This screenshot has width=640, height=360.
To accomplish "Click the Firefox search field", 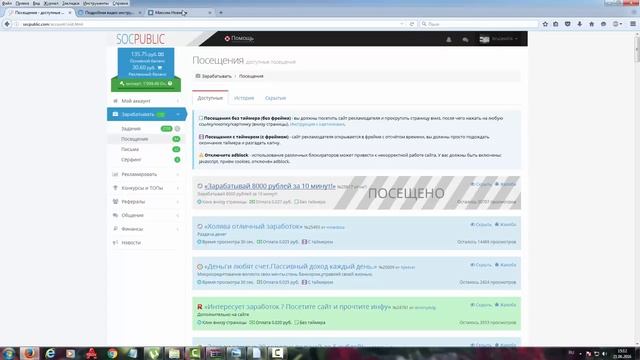I will coord(479,24).
